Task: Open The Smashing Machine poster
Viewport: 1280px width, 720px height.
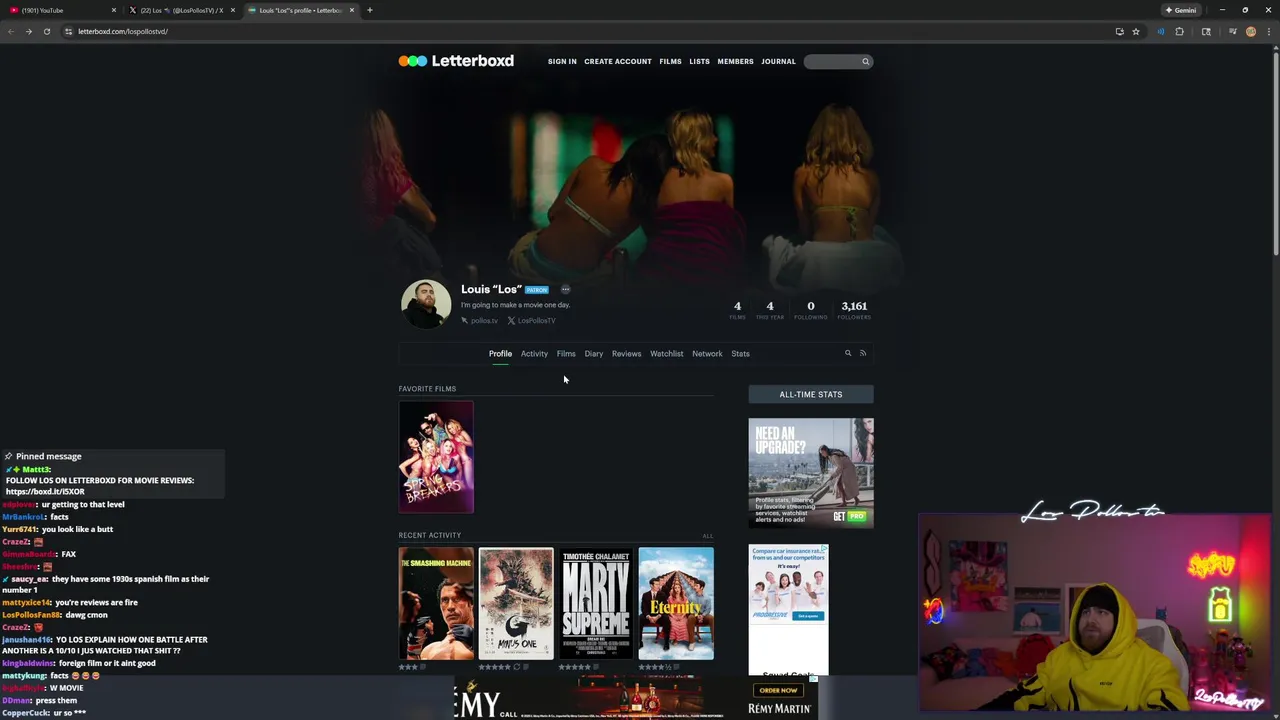Action: click(x=436, y=603)
